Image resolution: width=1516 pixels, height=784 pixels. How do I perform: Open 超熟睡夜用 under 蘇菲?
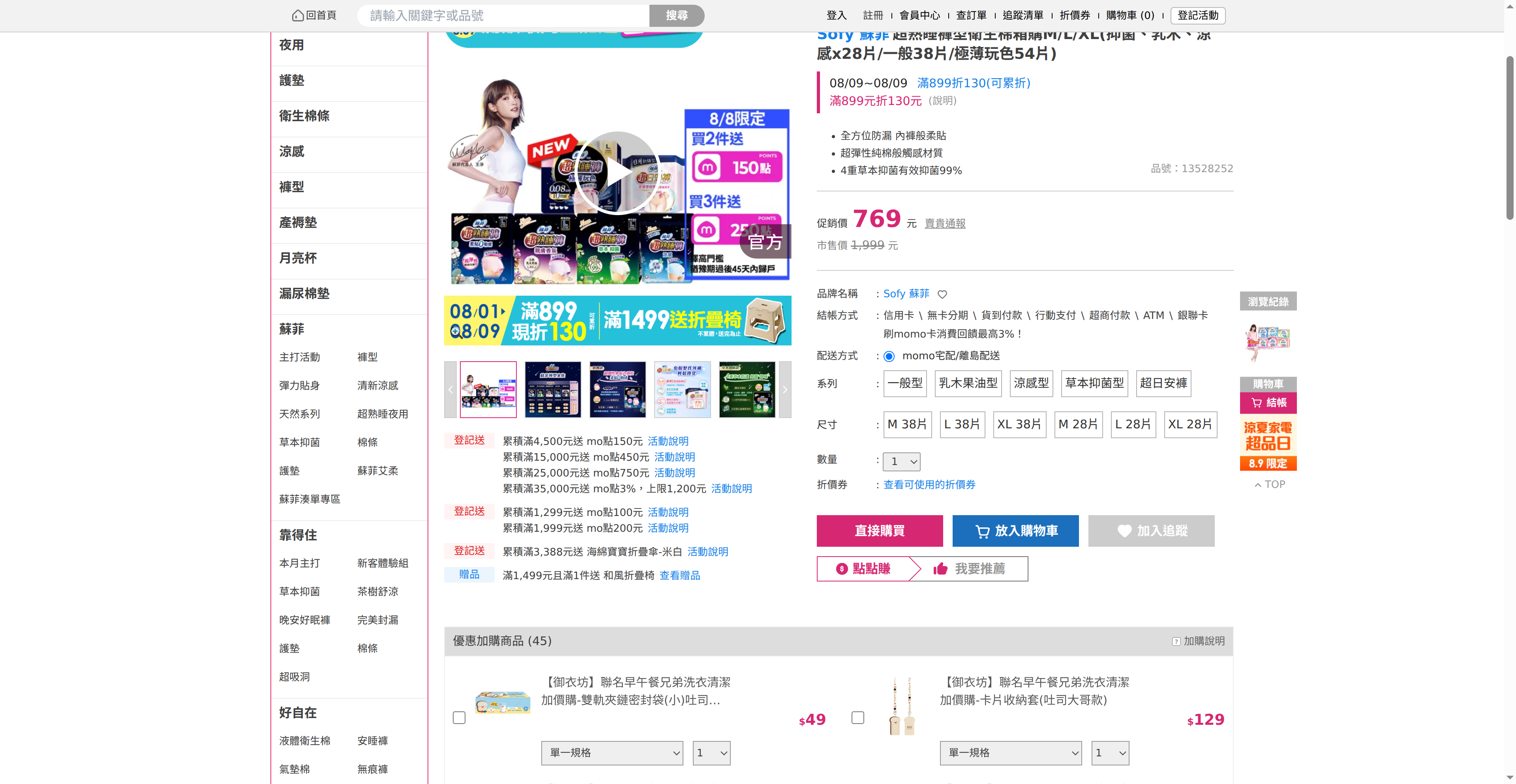(383, 415)
